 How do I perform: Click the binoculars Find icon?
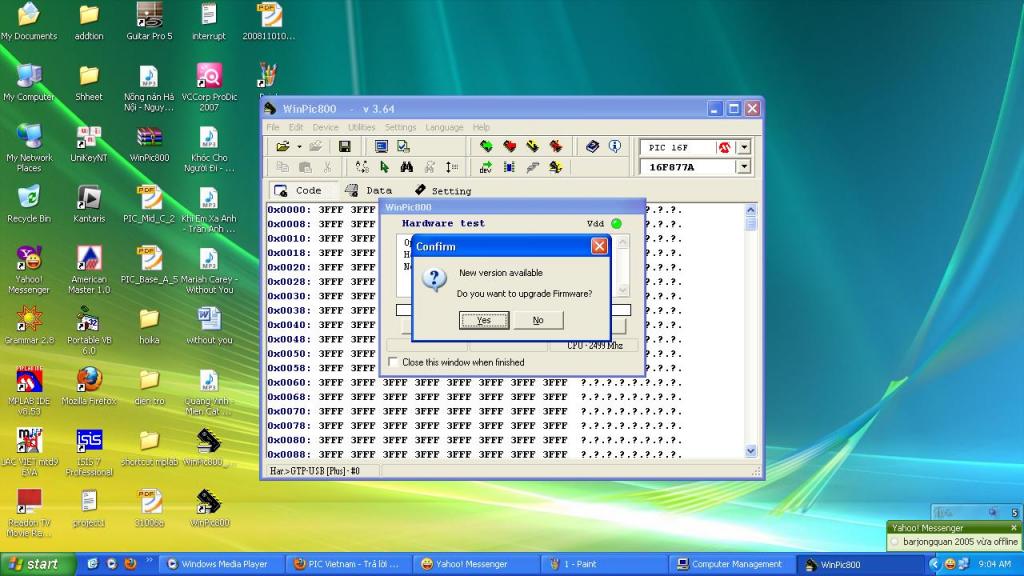coord(407,167)
